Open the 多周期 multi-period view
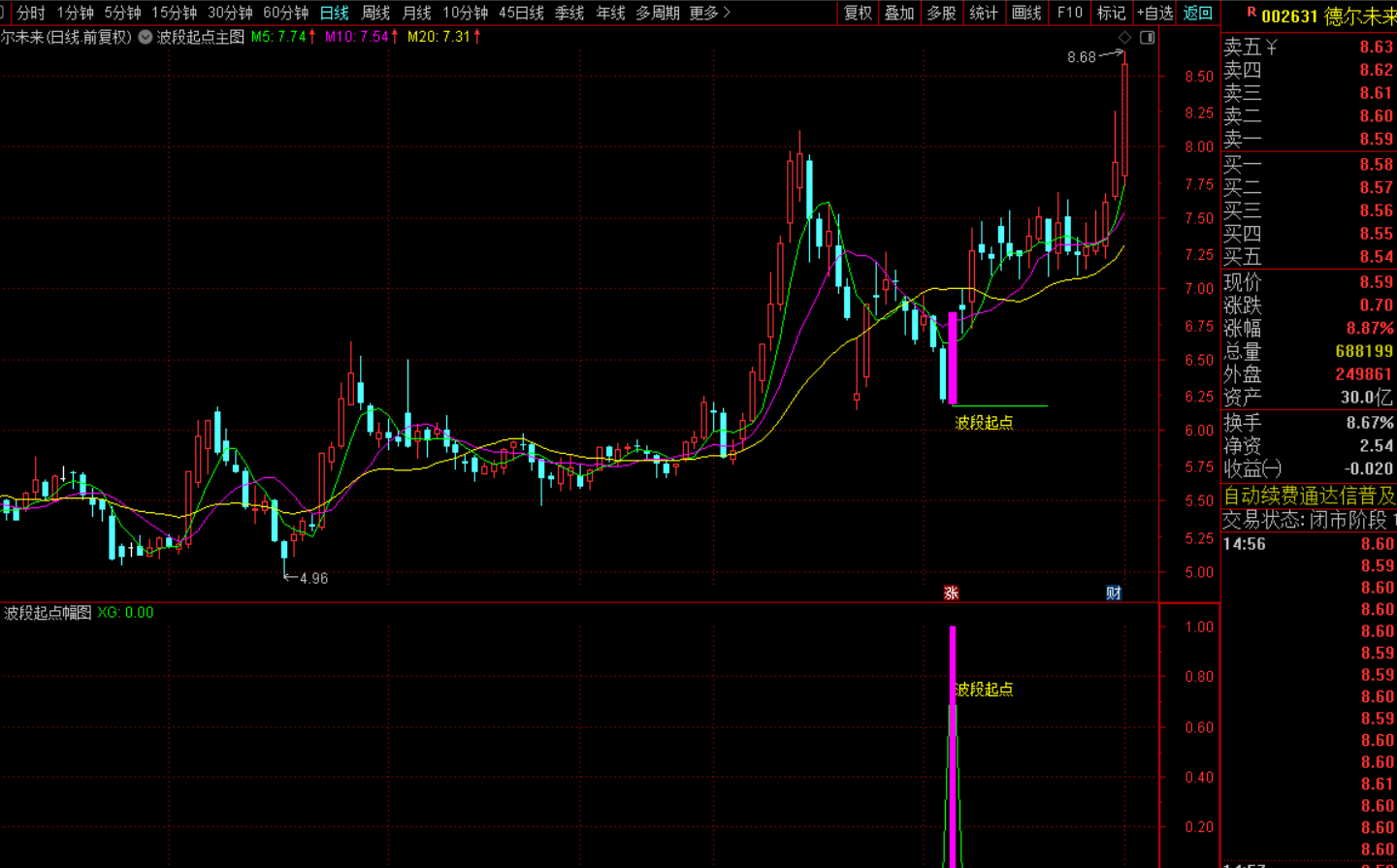 click(657, 13)
